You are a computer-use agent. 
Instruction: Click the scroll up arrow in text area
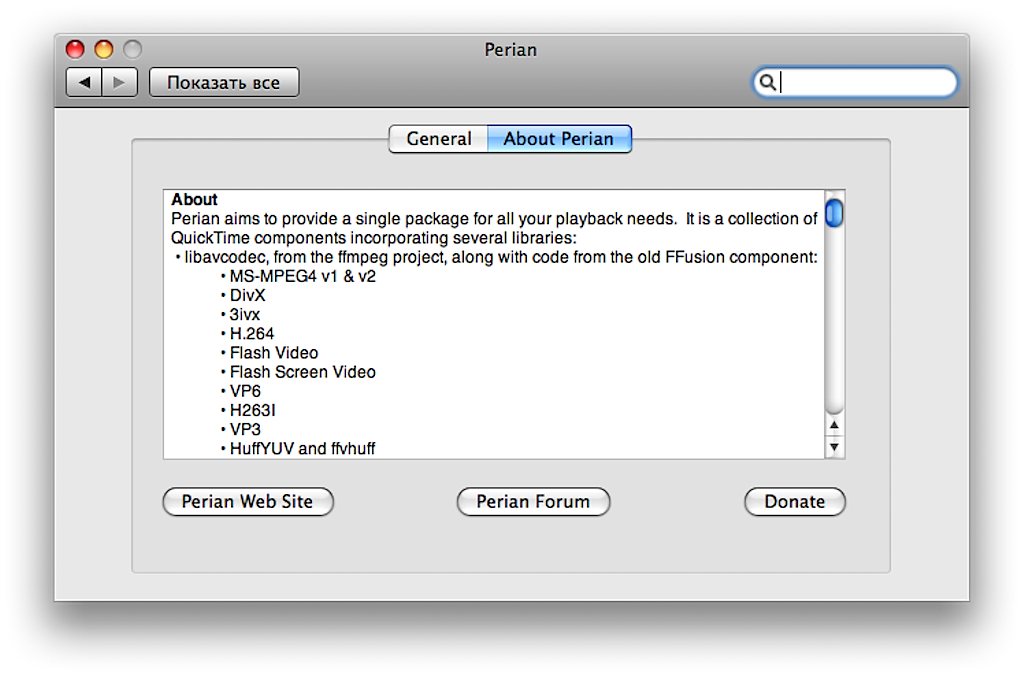[x=834, y=426]
